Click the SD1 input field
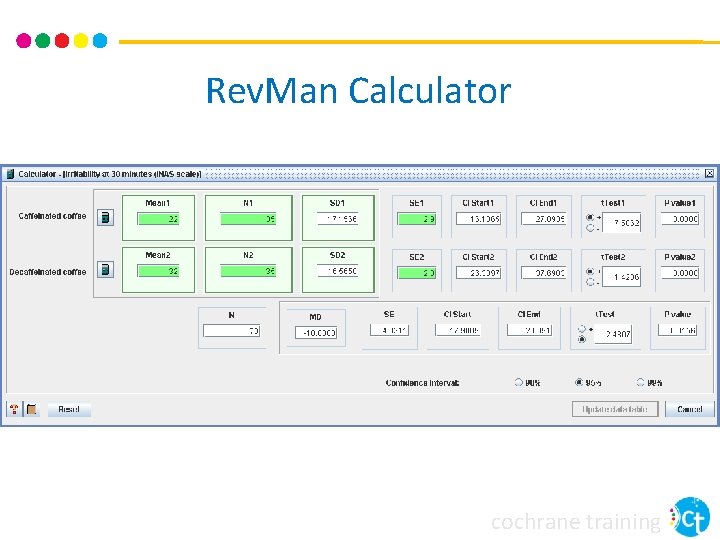The image size is (720, 540). point(338,219)
